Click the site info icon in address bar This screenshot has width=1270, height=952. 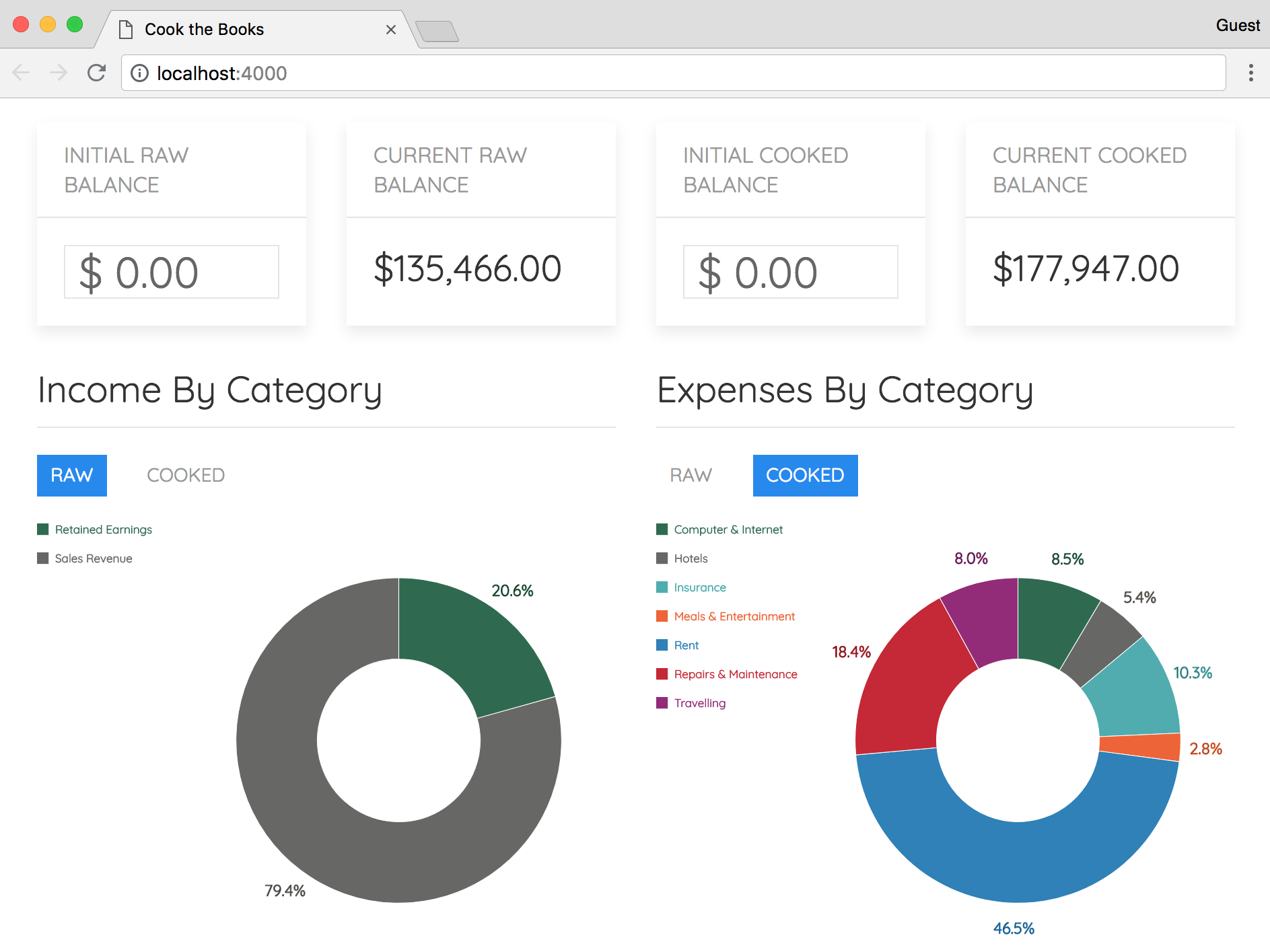pyautogui.click(x=139, y=73)
